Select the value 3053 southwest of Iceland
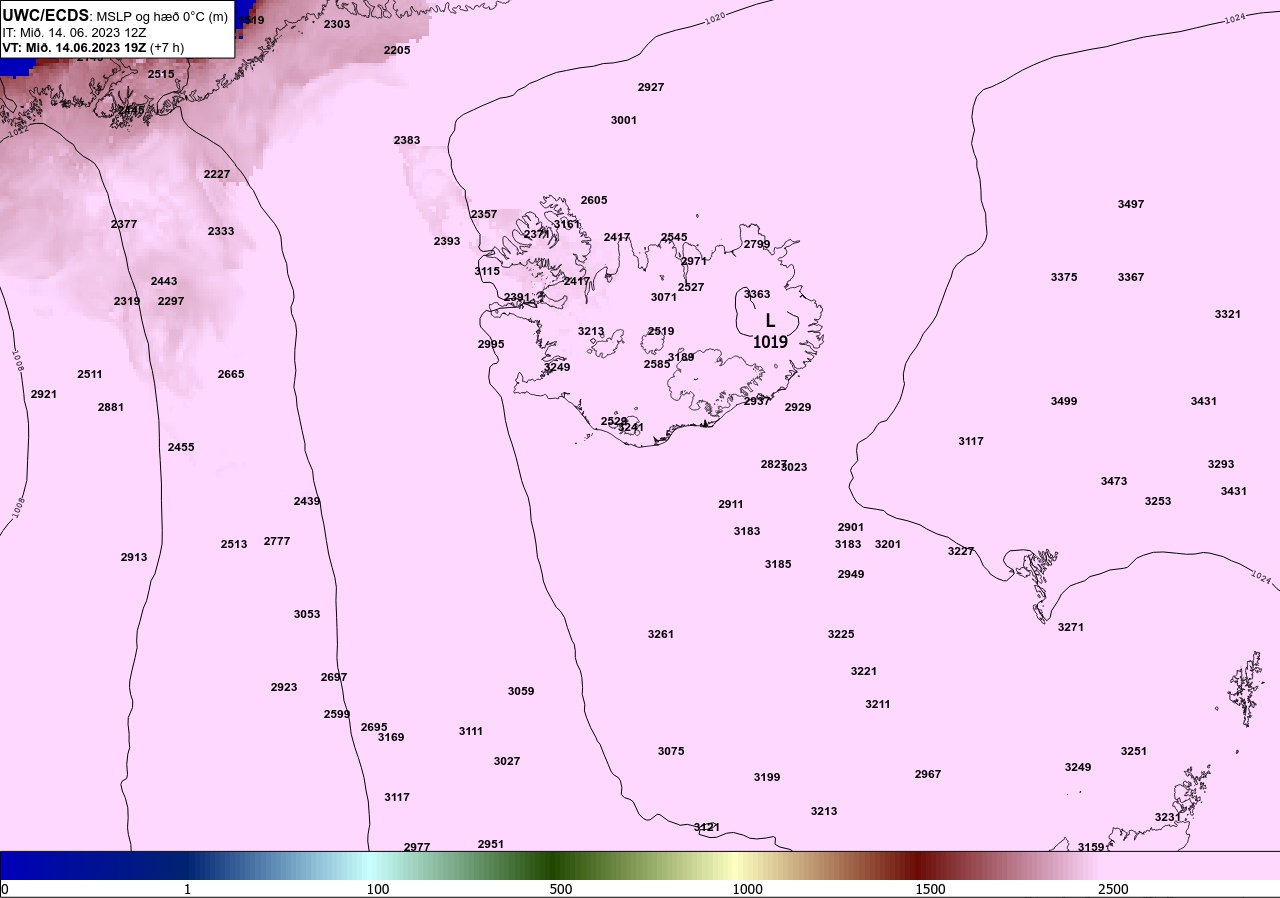The height and width of the screenshot is (898, 1280). (x=307, y=614)
